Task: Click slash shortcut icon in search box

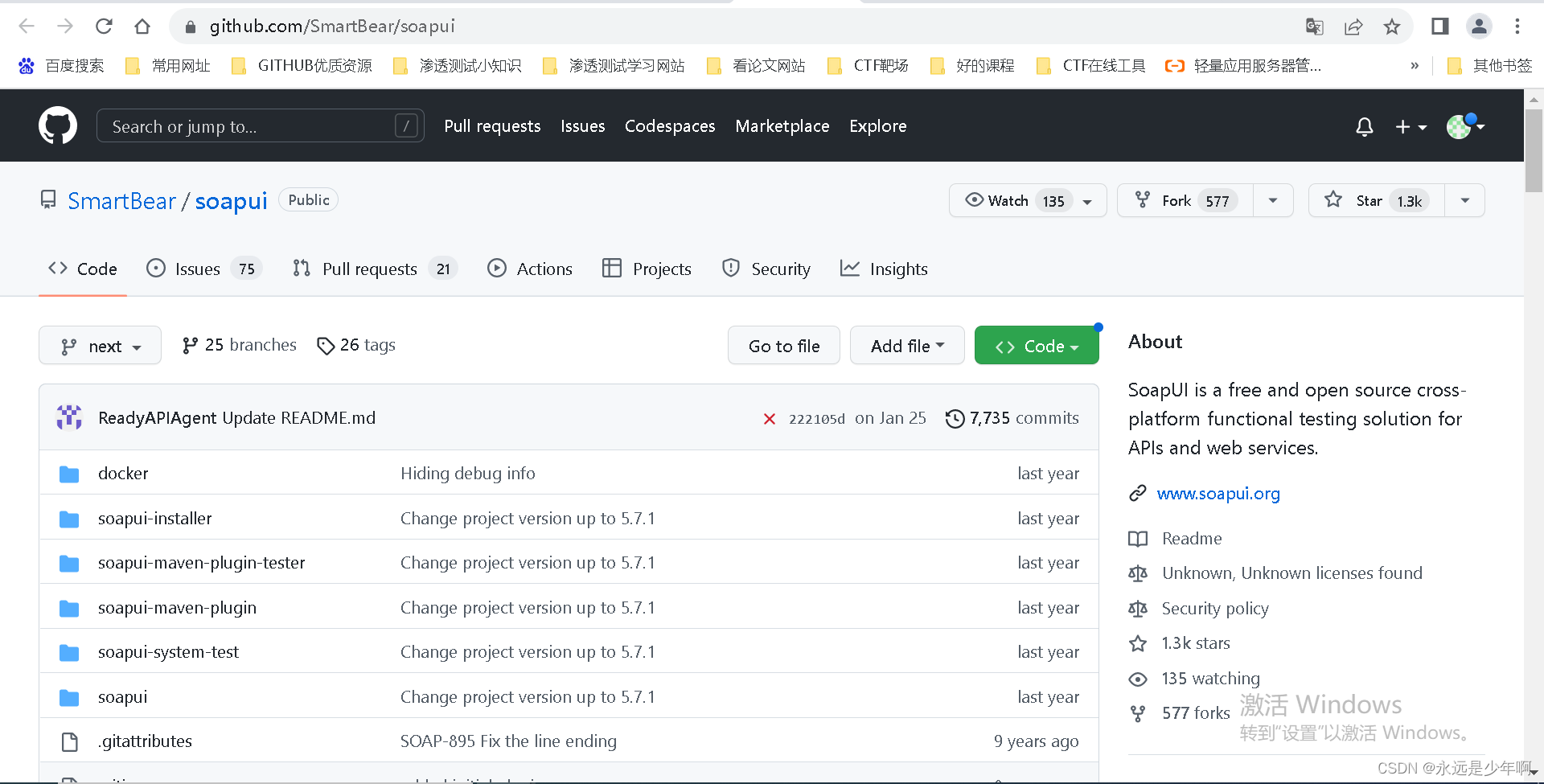Action: coord(407,125)
